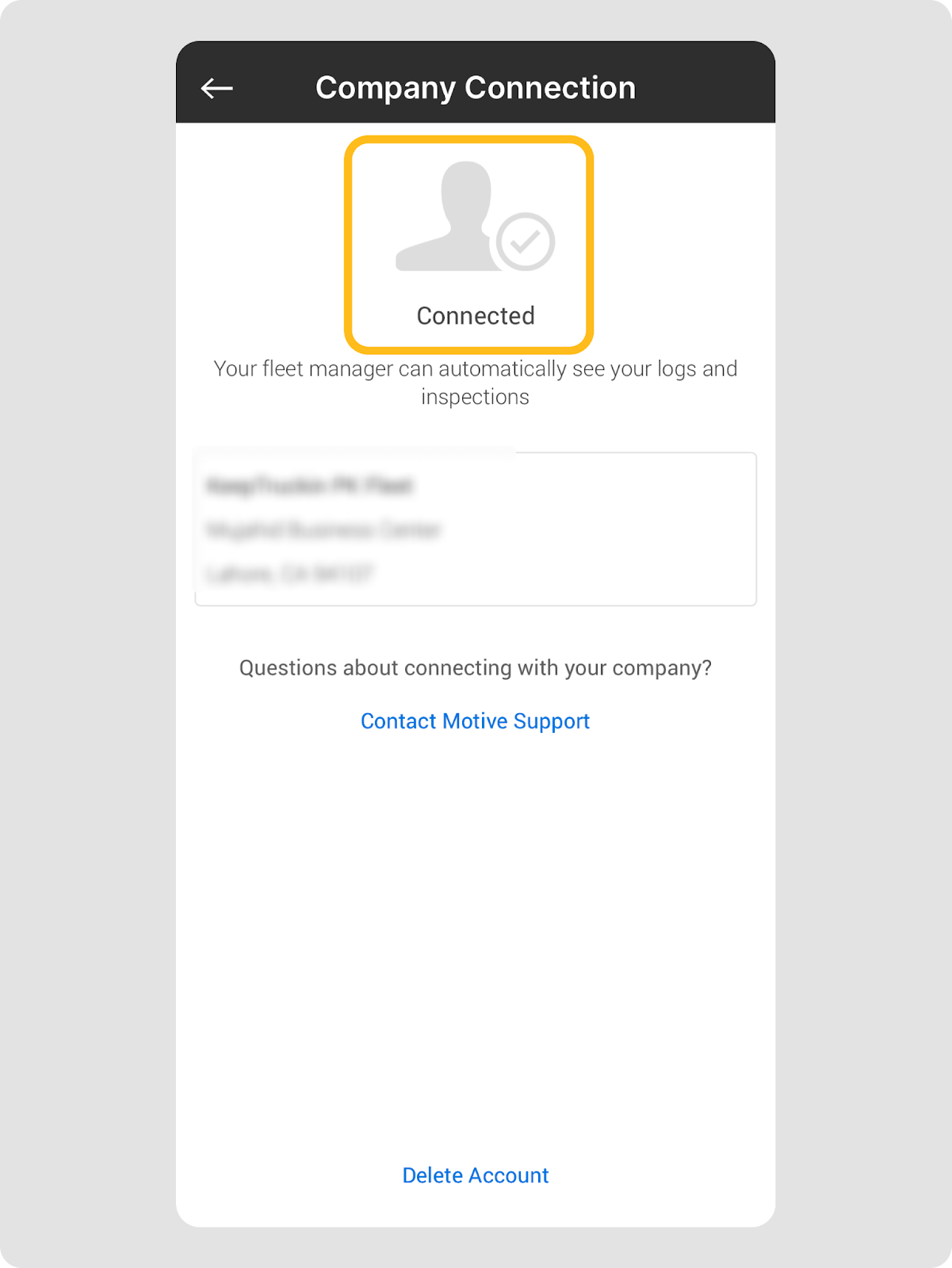This screenshot has height=1268, width=952.
Task: Click the grey background outside the phone screen
Action: tap(79, 634)
